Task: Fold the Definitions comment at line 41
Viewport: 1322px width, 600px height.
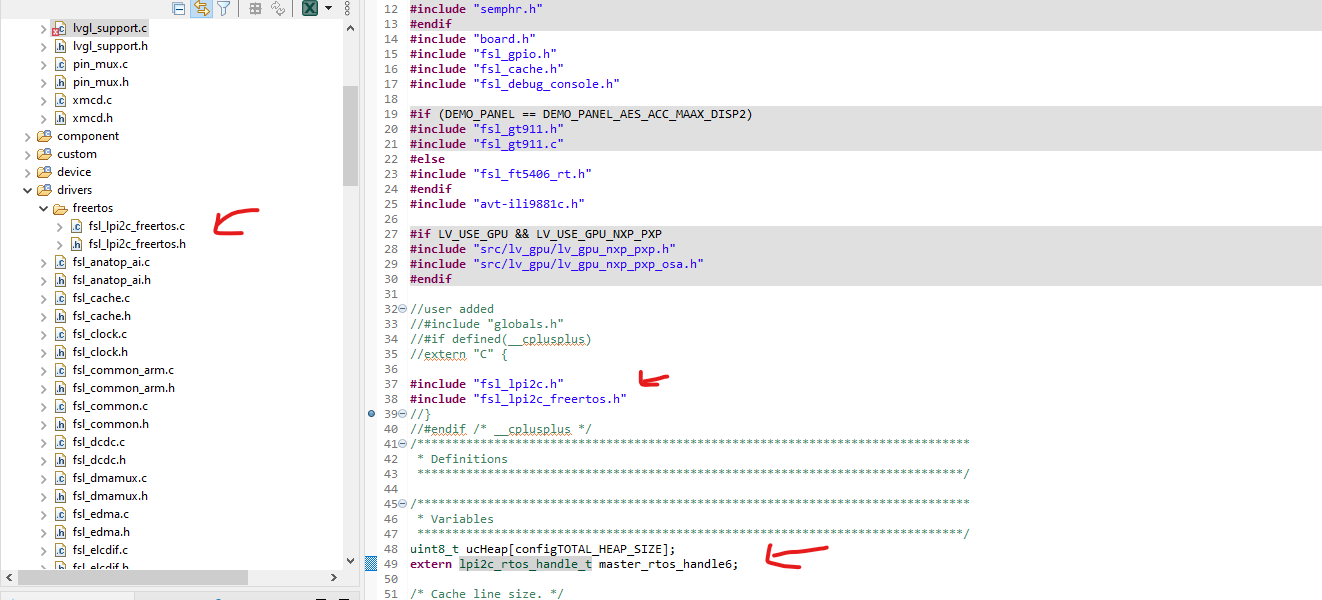Action: (402, 443)
